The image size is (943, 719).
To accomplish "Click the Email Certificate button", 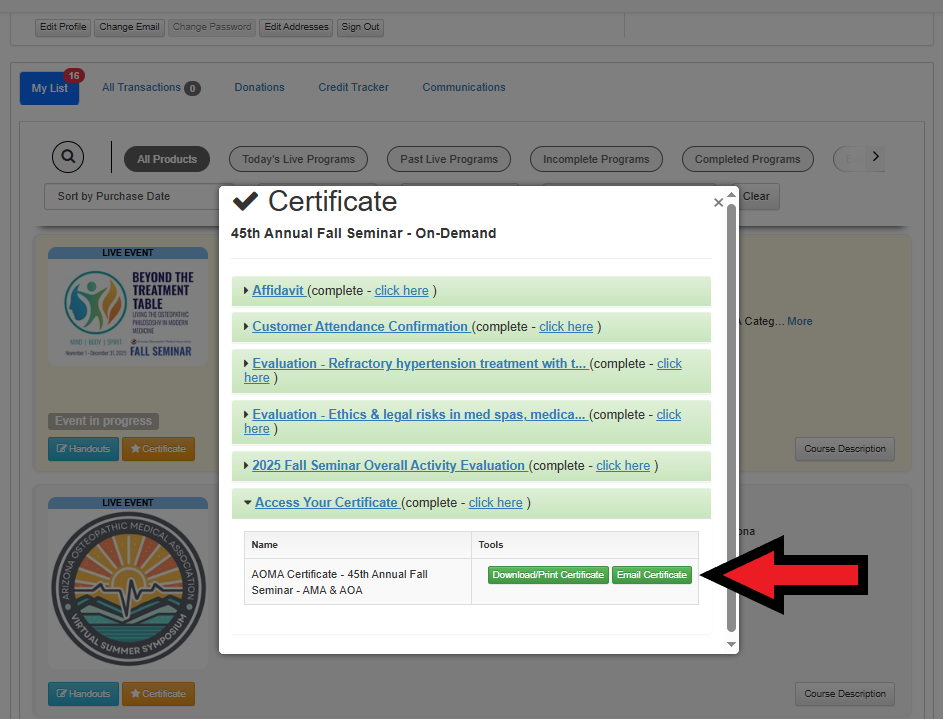I will (651, 575).
